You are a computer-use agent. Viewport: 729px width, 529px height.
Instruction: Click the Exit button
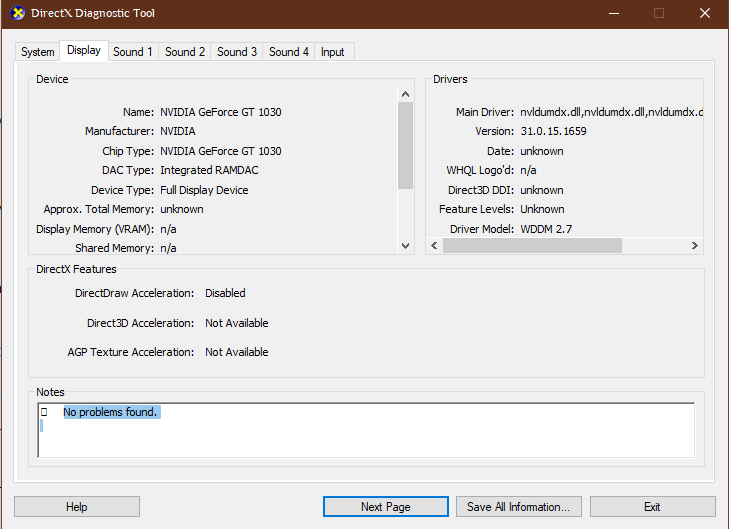[652, 507]
